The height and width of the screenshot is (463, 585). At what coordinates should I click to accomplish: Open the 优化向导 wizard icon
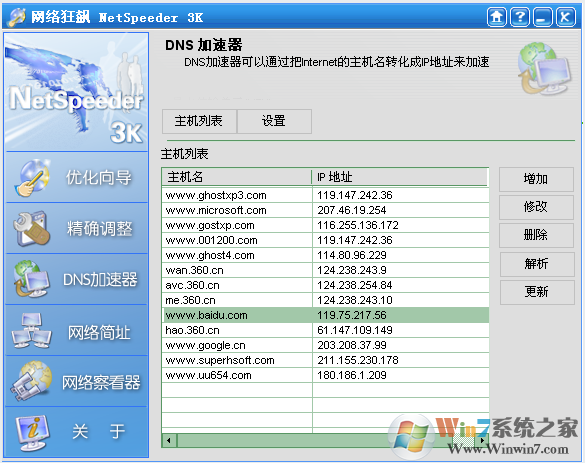click(32, 178)
